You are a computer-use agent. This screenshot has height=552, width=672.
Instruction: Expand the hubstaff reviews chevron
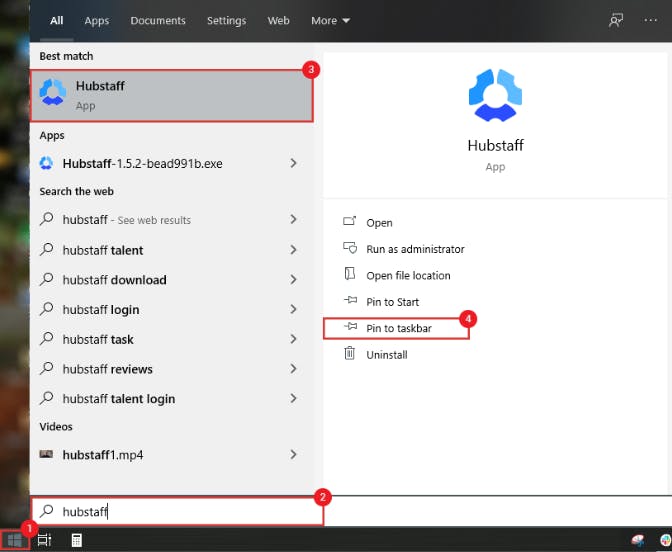294,369
